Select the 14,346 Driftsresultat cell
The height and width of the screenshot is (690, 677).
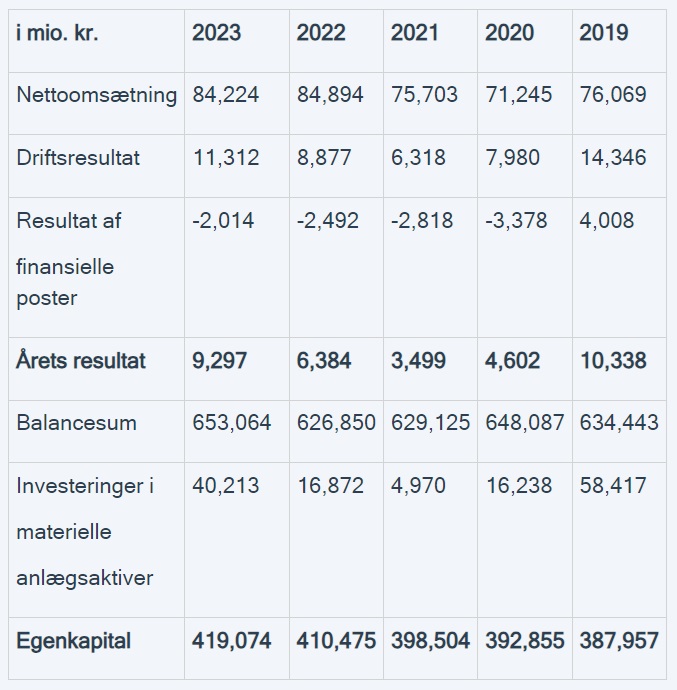pyautogui.click(x=613, y=158)
